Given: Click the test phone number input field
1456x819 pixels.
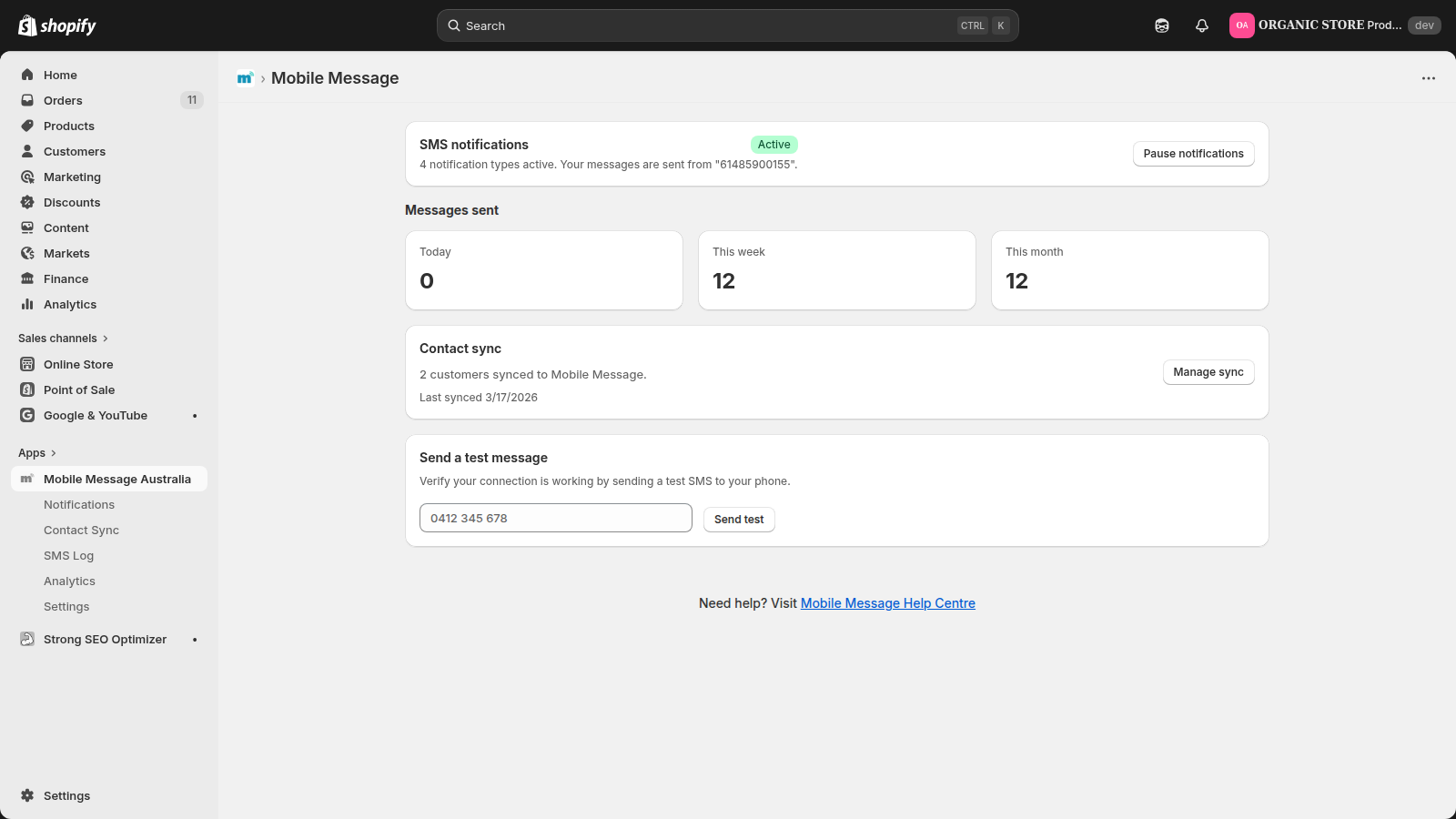Looking at the screenshot, I should (x=555, y=518).
